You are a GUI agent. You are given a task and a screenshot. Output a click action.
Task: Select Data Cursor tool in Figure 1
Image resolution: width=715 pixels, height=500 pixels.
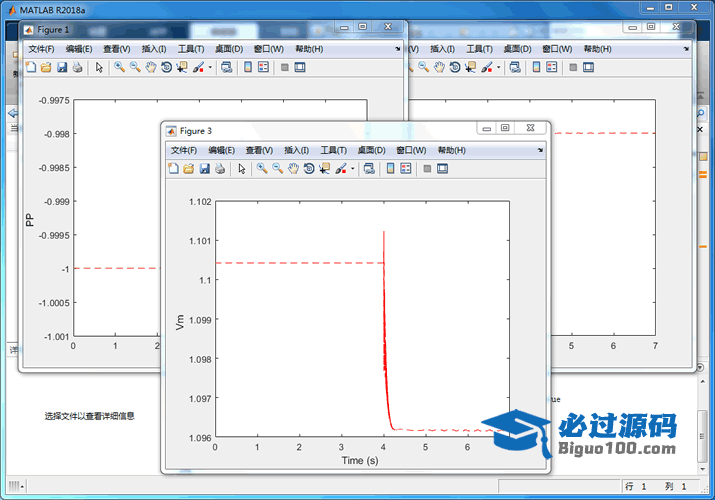point(182,67)
